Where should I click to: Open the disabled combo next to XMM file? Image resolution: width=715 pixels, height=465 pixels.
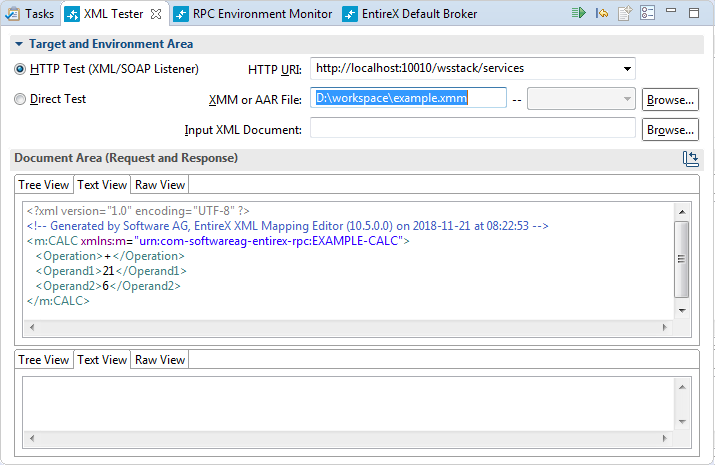[x=581, y=99]
